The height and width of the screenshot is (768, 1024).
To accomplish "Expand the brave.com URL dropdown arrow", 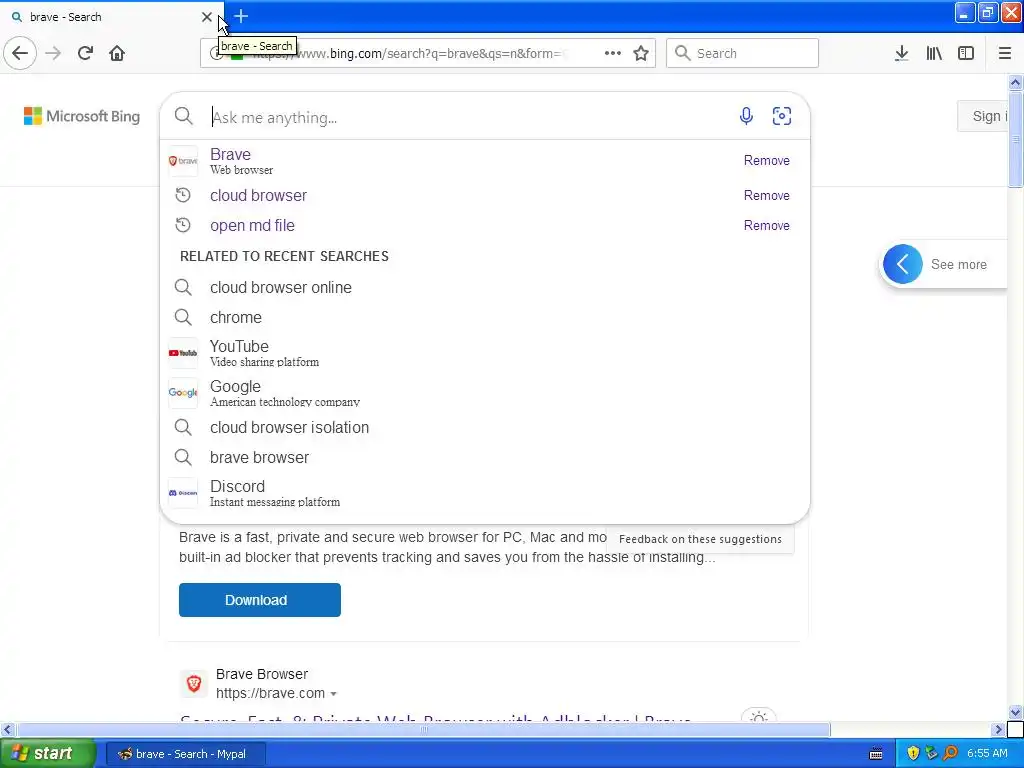I will [334, 694].
